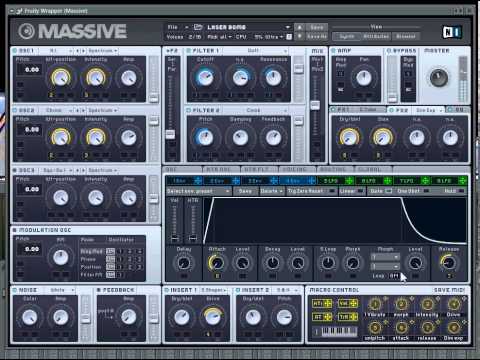Viewport: 480px width, 360px height.
Task: Click the Master volume knob
Action: coord(439,78)
